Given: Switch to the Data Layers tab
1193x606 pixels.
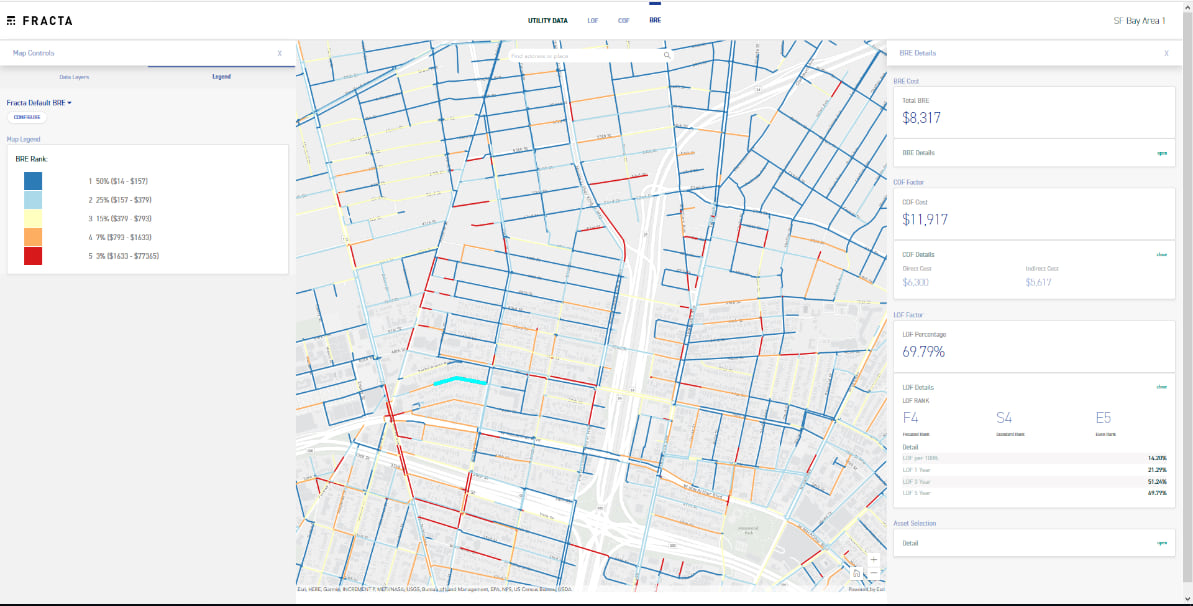Looking at the screenshot, I should [x=75, y=77].
